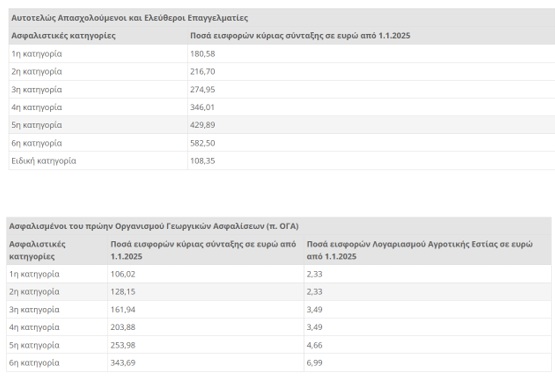Click the 274,95 value in first table
Image resolution: width=555 pixels, height=383 pixels.
(x=202, y=90)
